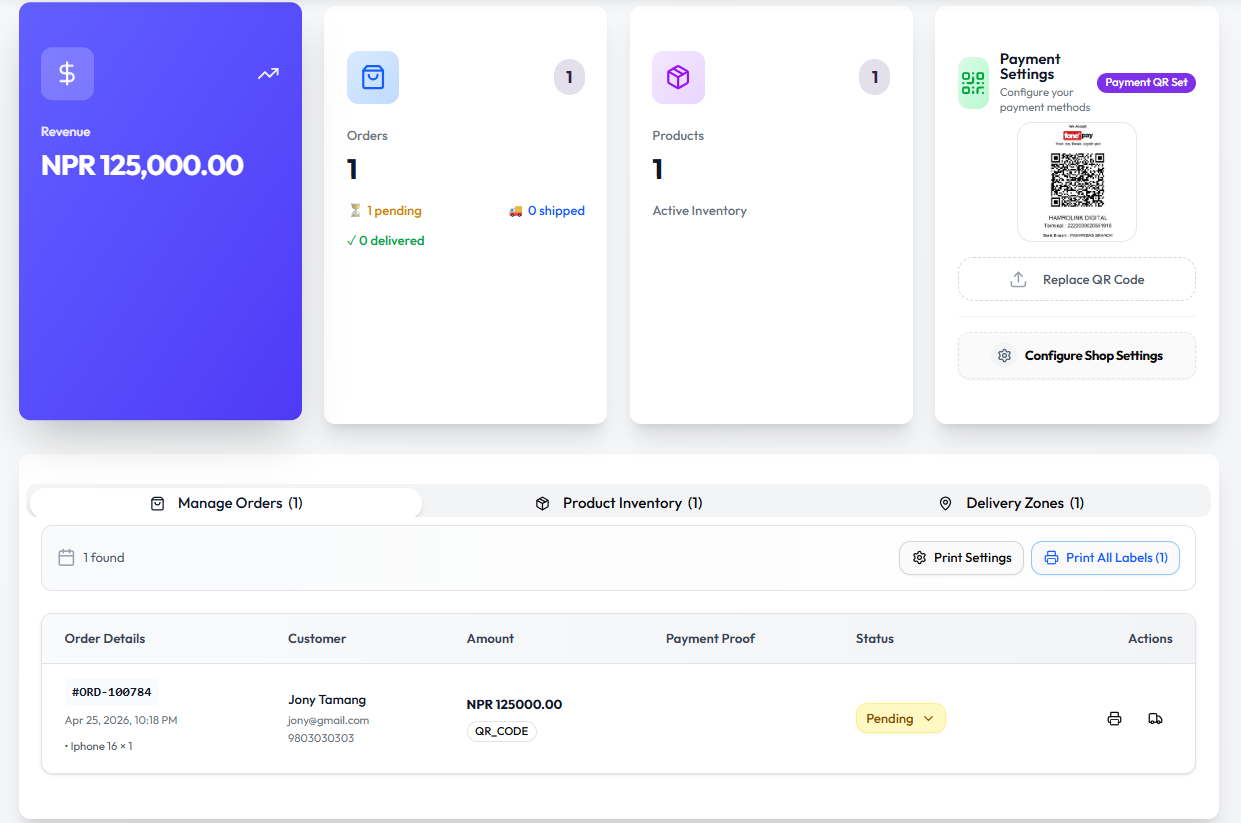The height and width of the screenshot is (823, 1241).
Task: Select the Manage Orders tab
Action: click(226, 503)
